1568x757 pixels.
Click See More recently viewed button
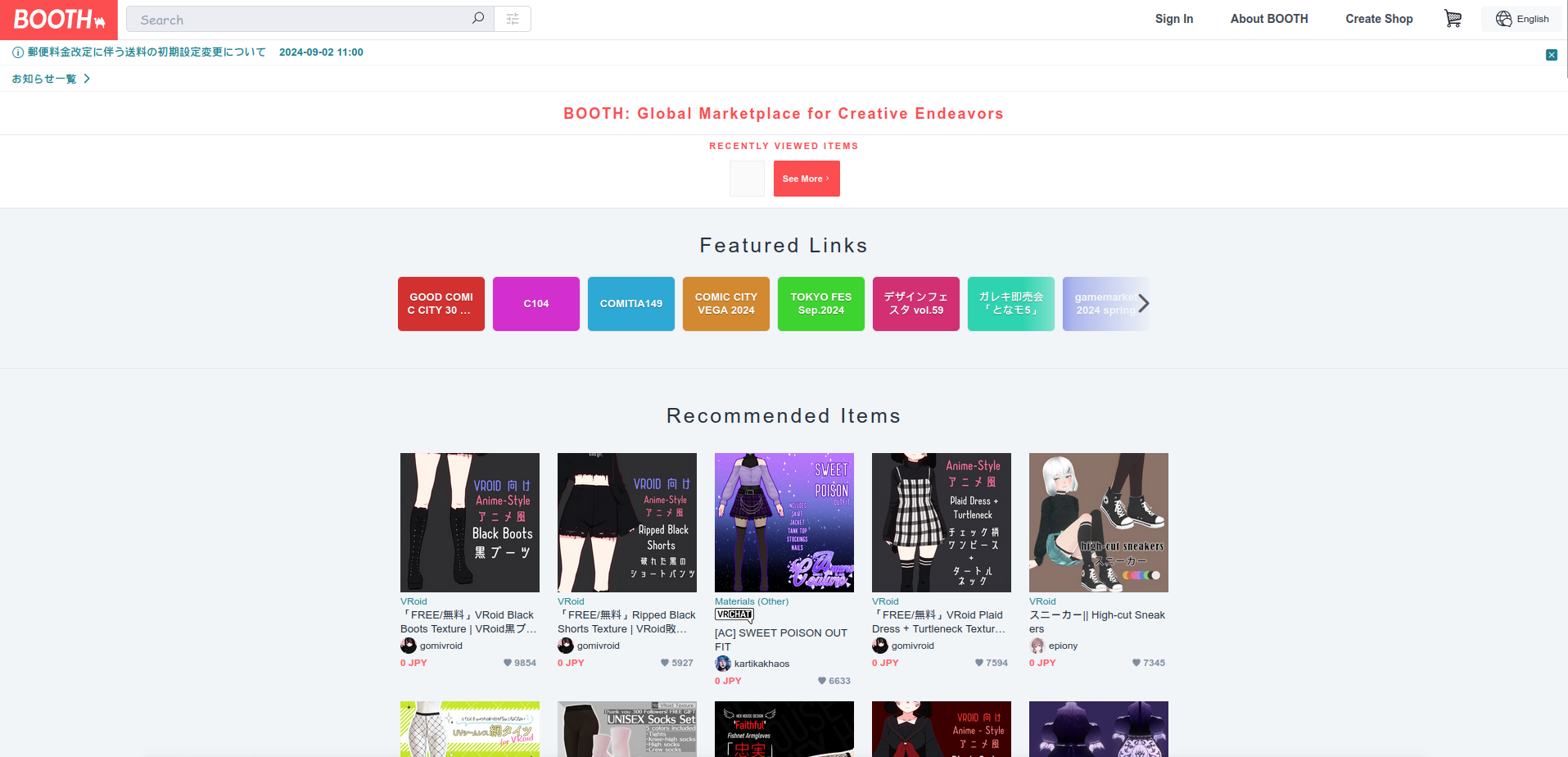point(807,179)
